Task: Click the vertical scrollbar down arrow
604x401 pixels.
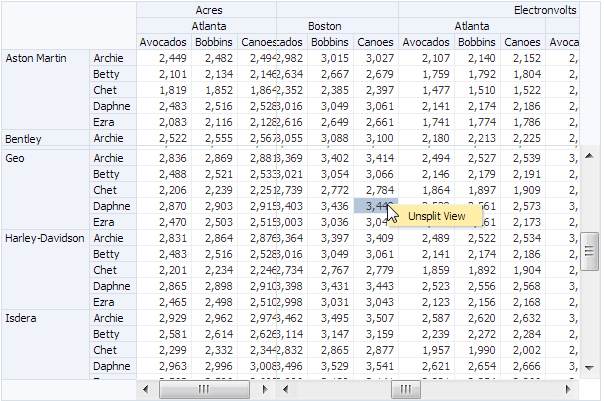Action: click(589, 368)
